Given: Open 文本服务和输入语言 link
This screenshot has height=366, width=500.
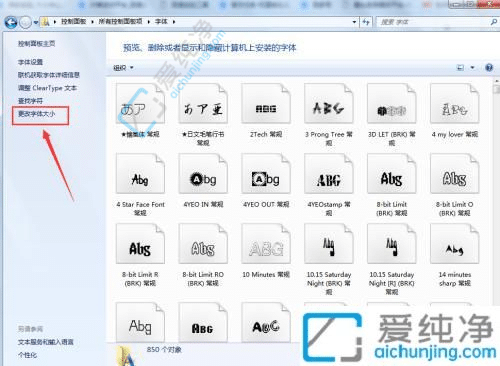Looking at the screenshot, I should tap(45, 342).
